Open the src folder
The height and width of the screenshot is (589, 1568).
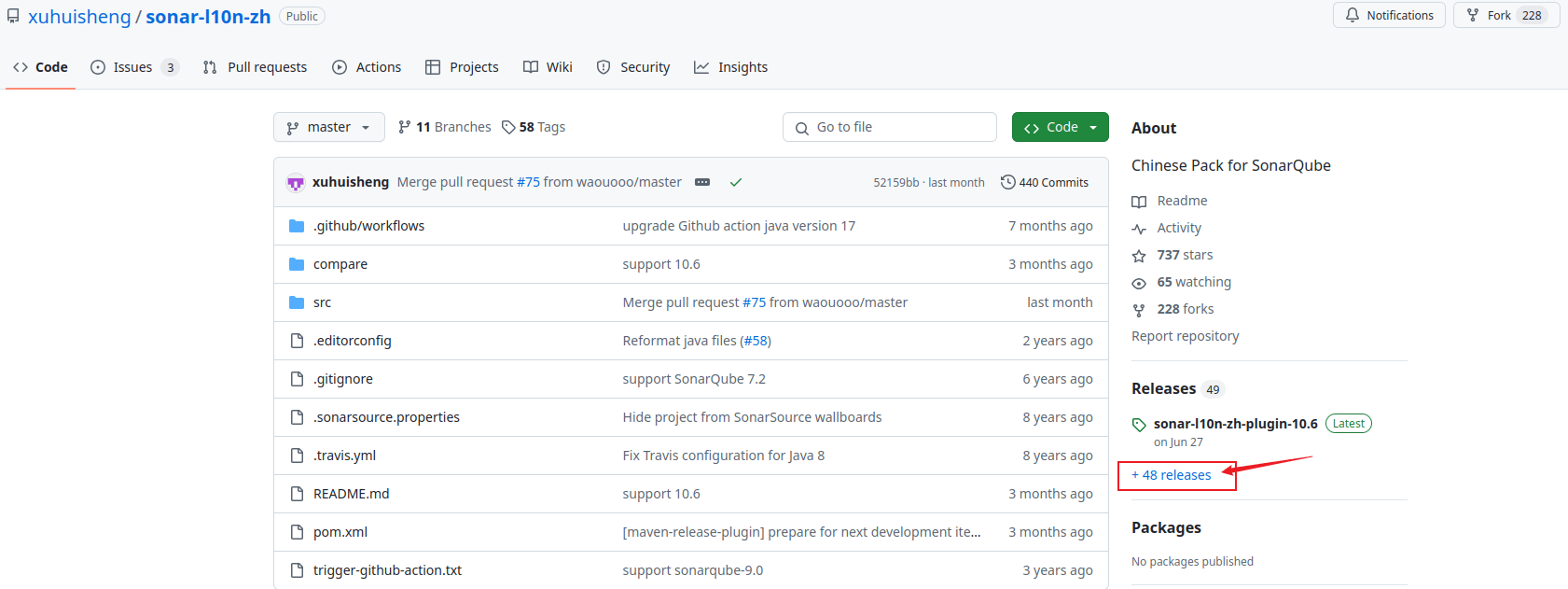point(322,302)
